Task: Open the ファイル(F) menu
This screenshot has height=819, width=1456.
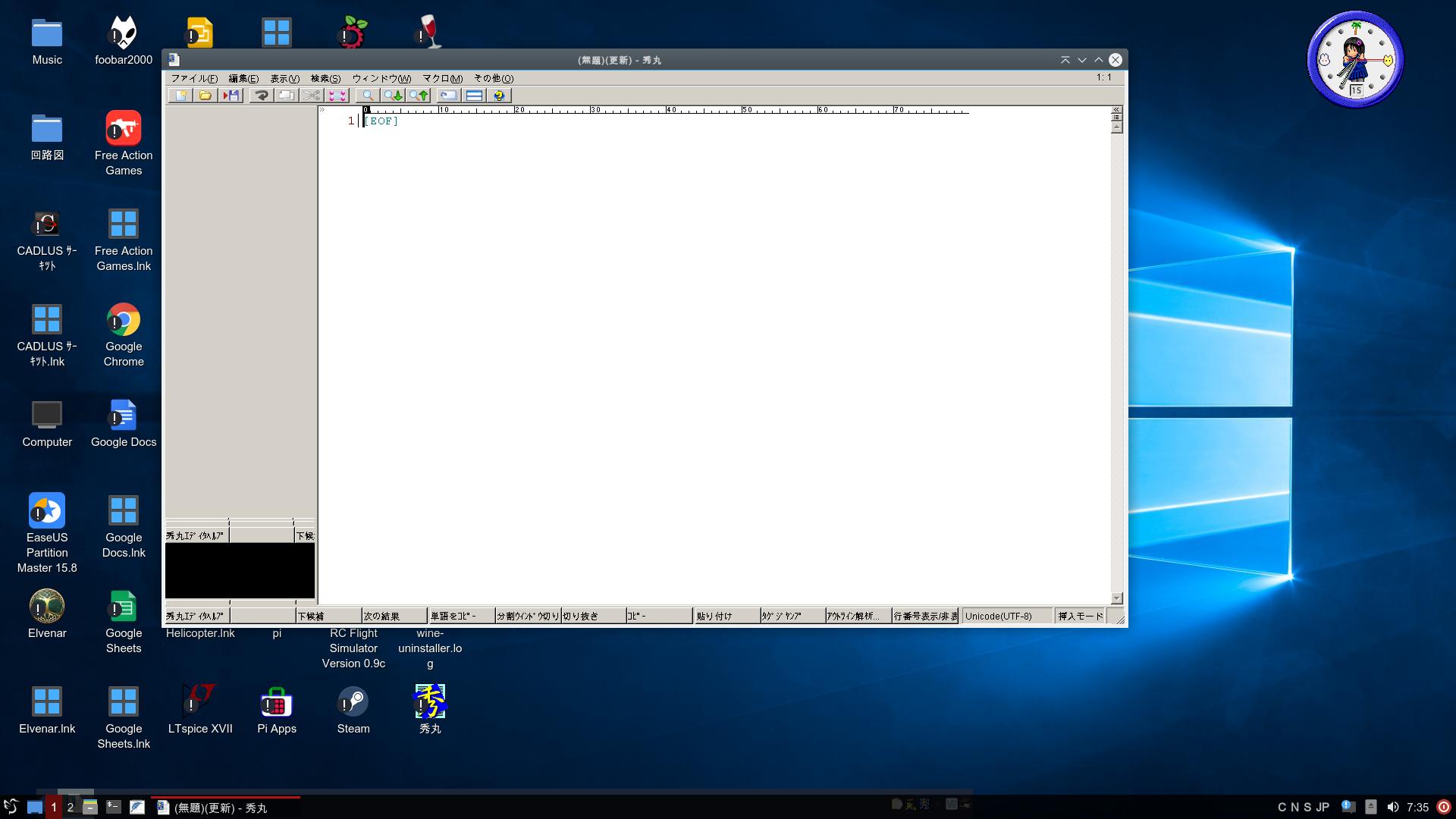Action: pyautogui.click(x=194, y=78)
